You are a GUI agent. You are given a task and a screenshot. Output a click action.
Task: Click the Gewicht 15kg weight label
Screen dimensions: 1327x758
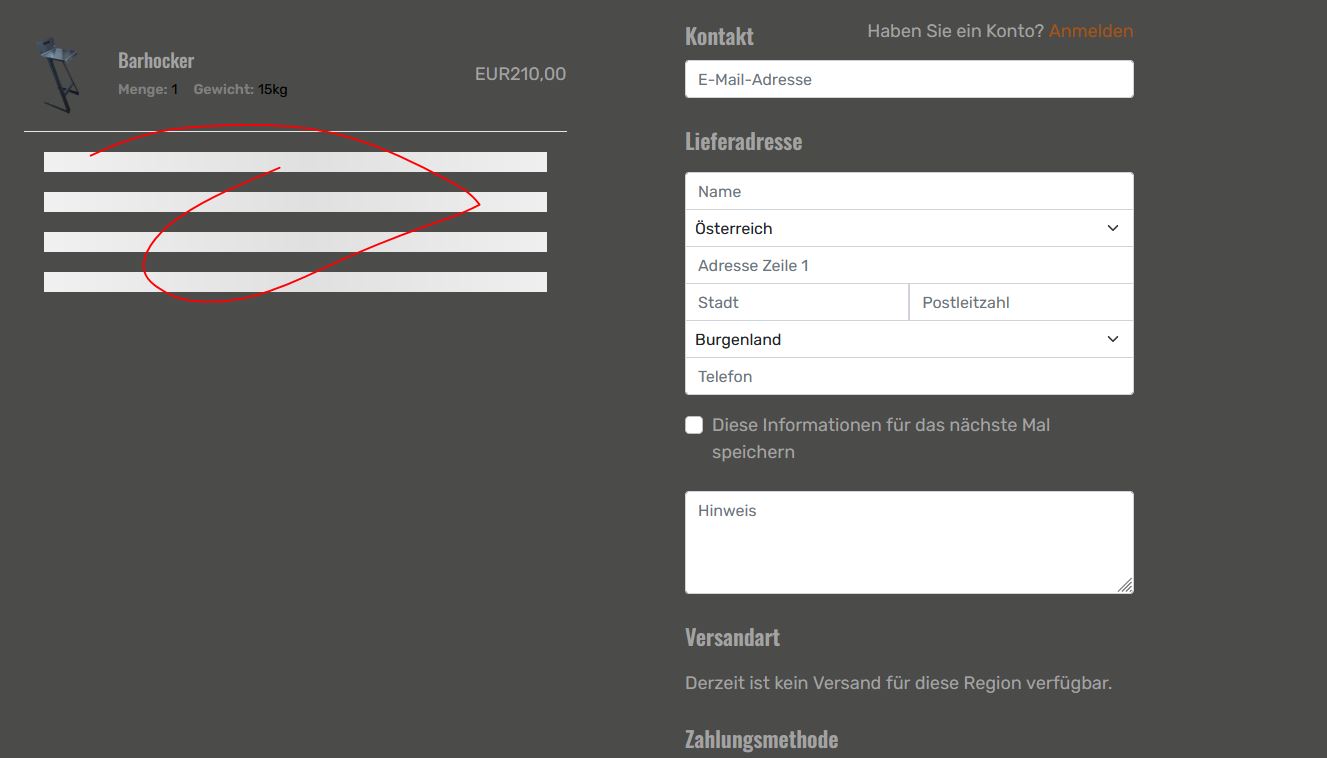point(240,90)
